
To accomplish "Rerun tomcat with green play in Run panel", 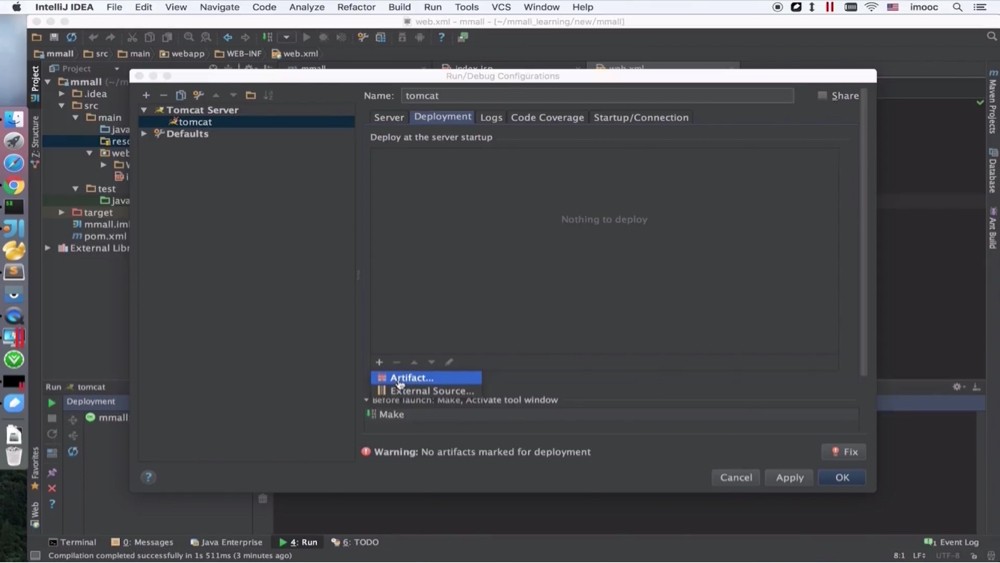I will (x=52, y=402).
